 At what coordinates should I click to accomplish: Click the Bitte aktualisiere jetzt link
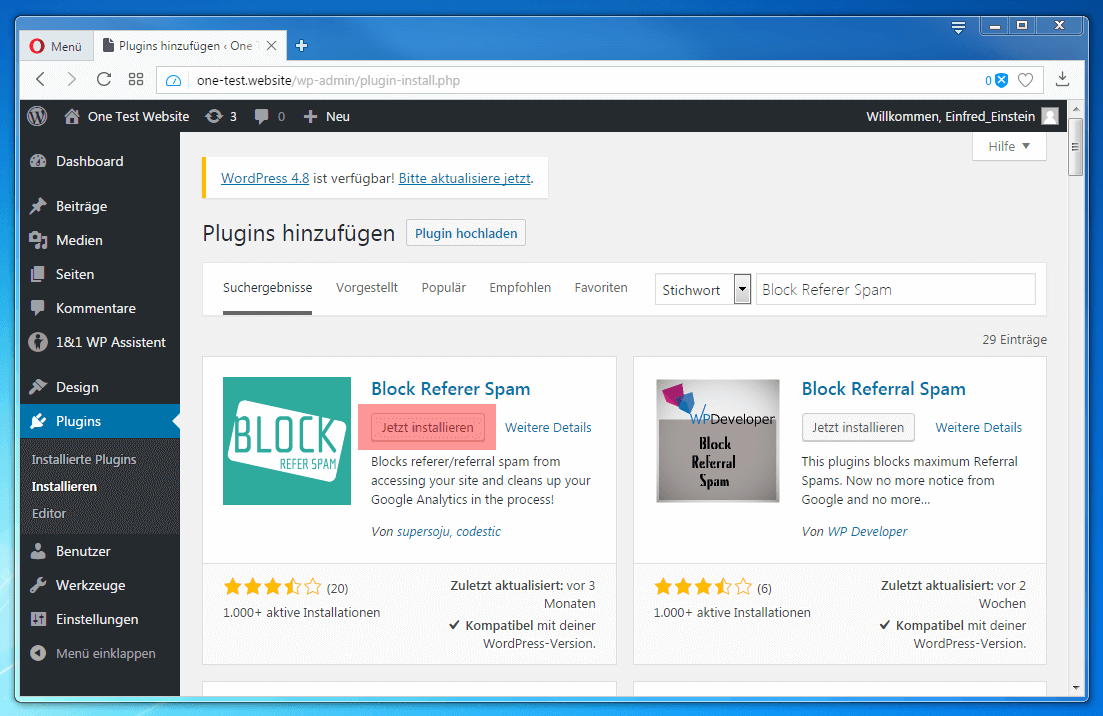464,179
